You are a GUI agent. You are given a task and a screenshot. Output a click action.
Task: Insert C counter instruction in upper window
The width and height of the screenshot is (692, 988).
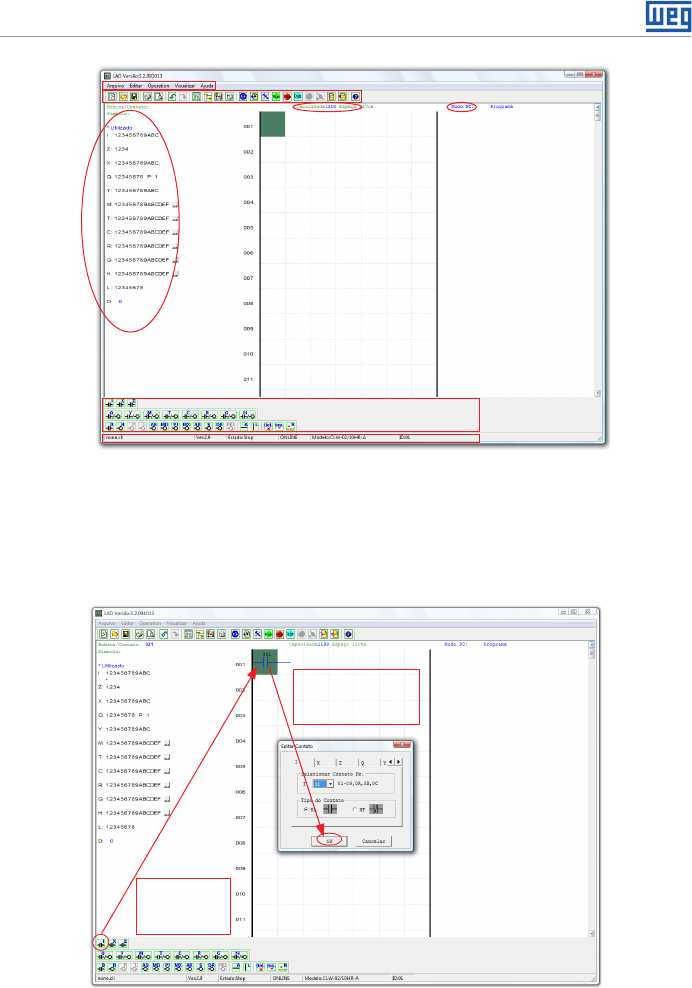pos(190,415)
